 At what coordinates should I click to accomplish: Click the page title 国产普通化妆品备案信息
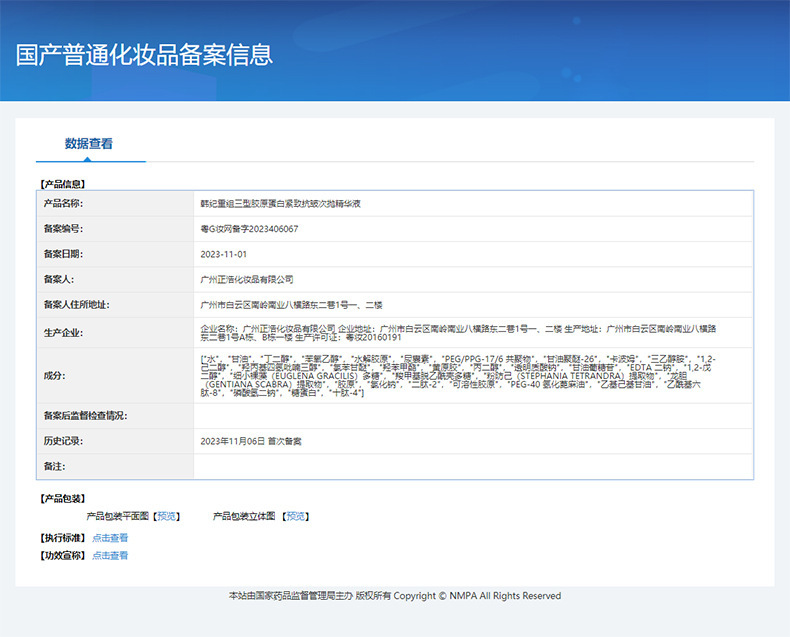click(x=144, y=54)
